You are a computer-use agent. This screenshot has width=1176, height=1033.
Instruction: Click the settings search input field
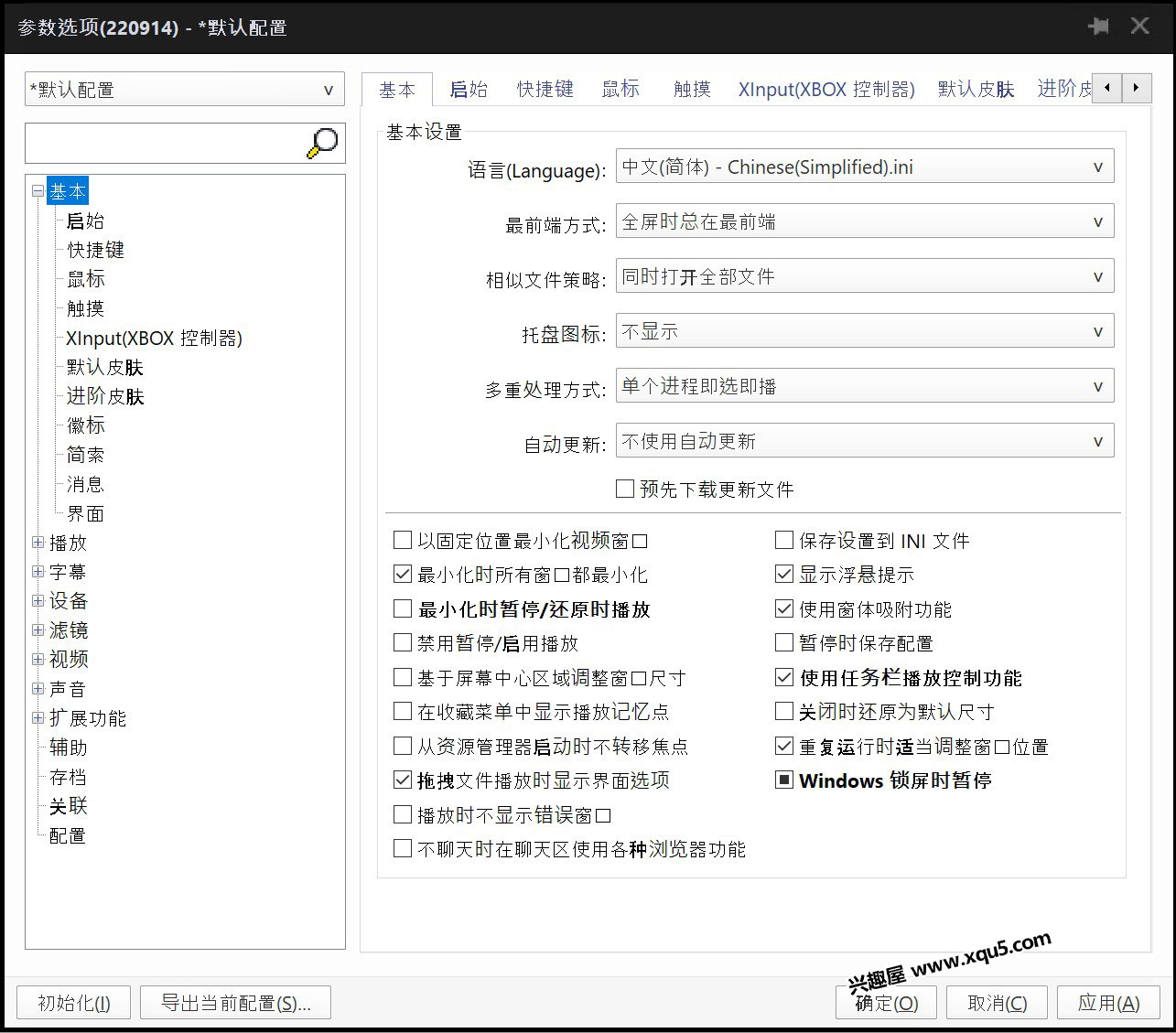coord(165,144)
